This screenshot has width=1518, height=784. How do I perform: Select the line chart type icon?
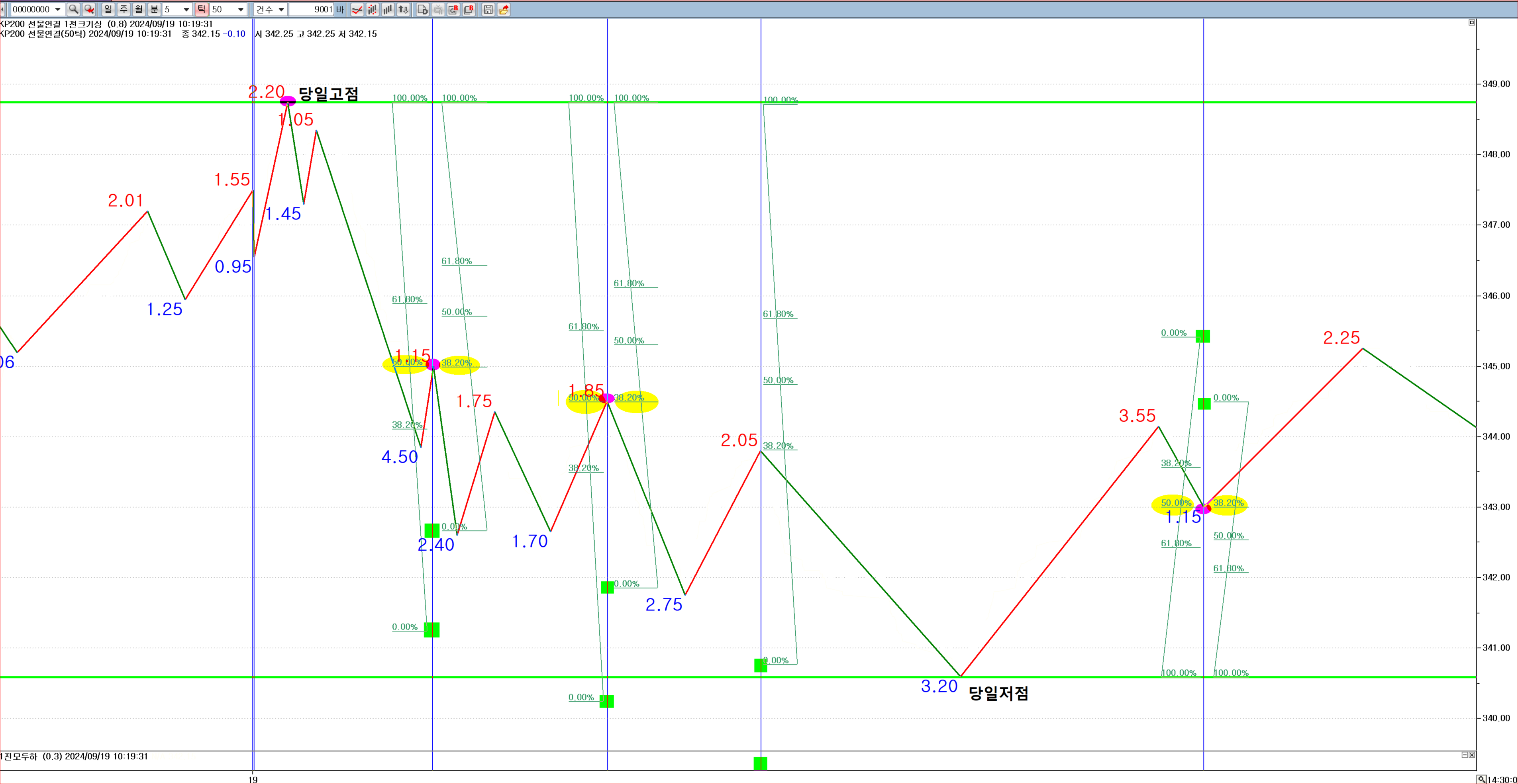click(357, 10)
